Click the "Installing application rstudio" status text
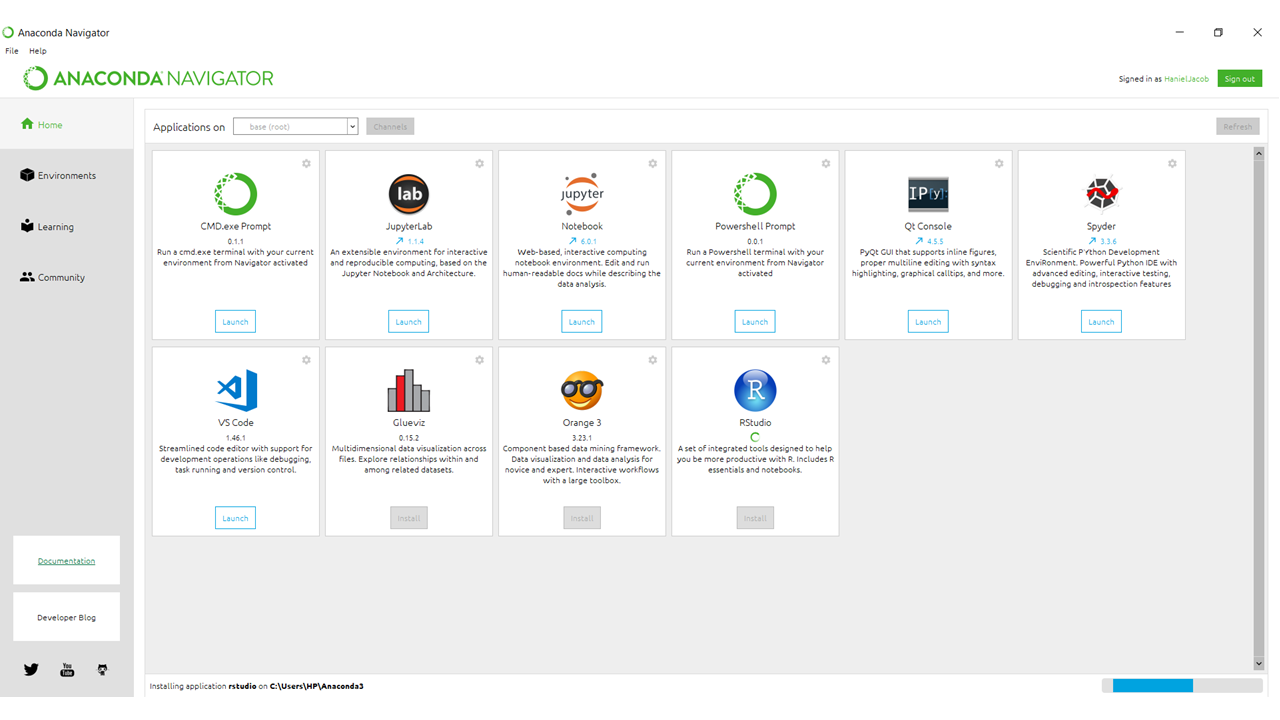 tap(257, 687)
